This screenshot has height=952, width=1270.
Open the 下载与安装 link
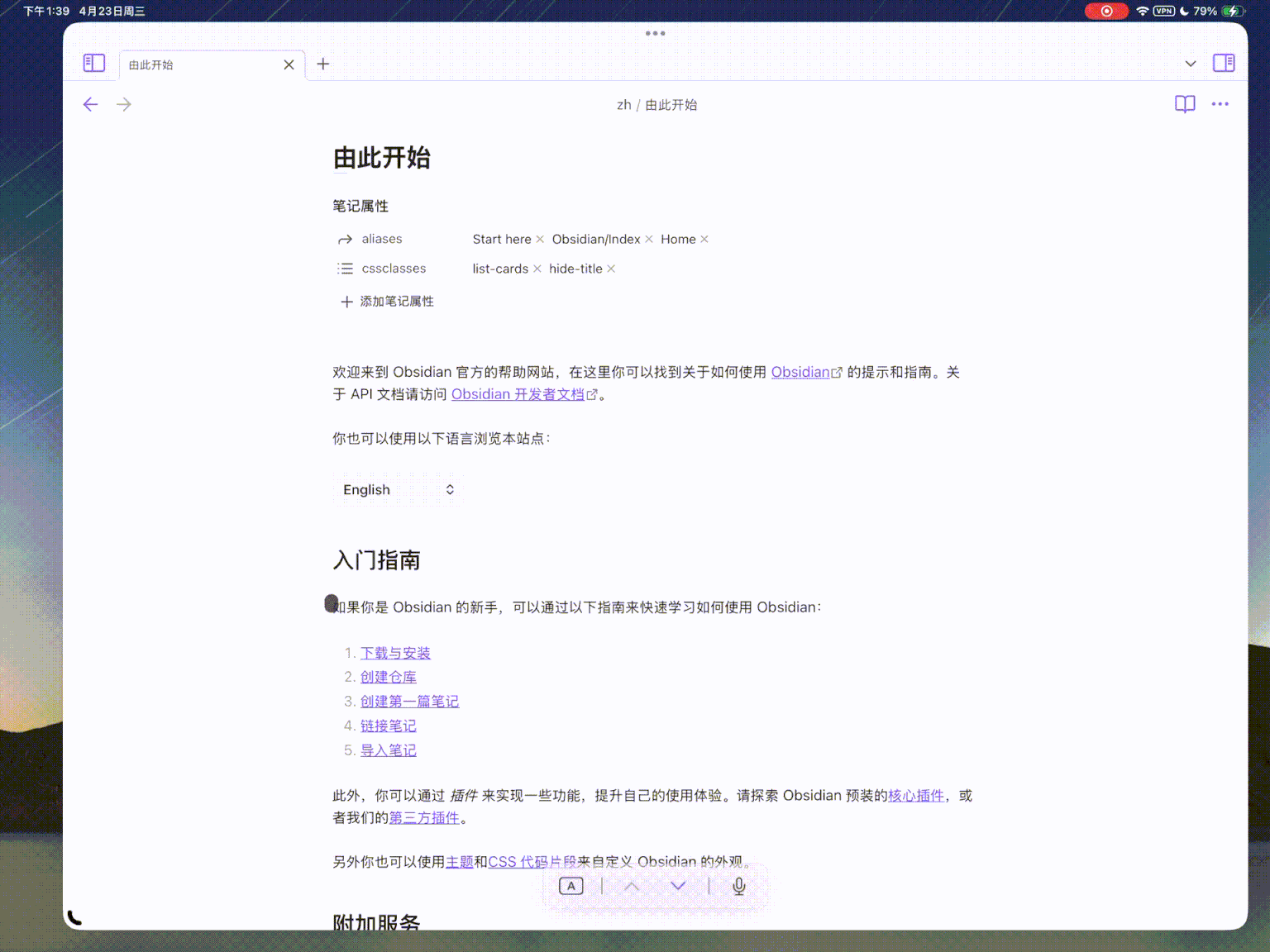[395, 654]
